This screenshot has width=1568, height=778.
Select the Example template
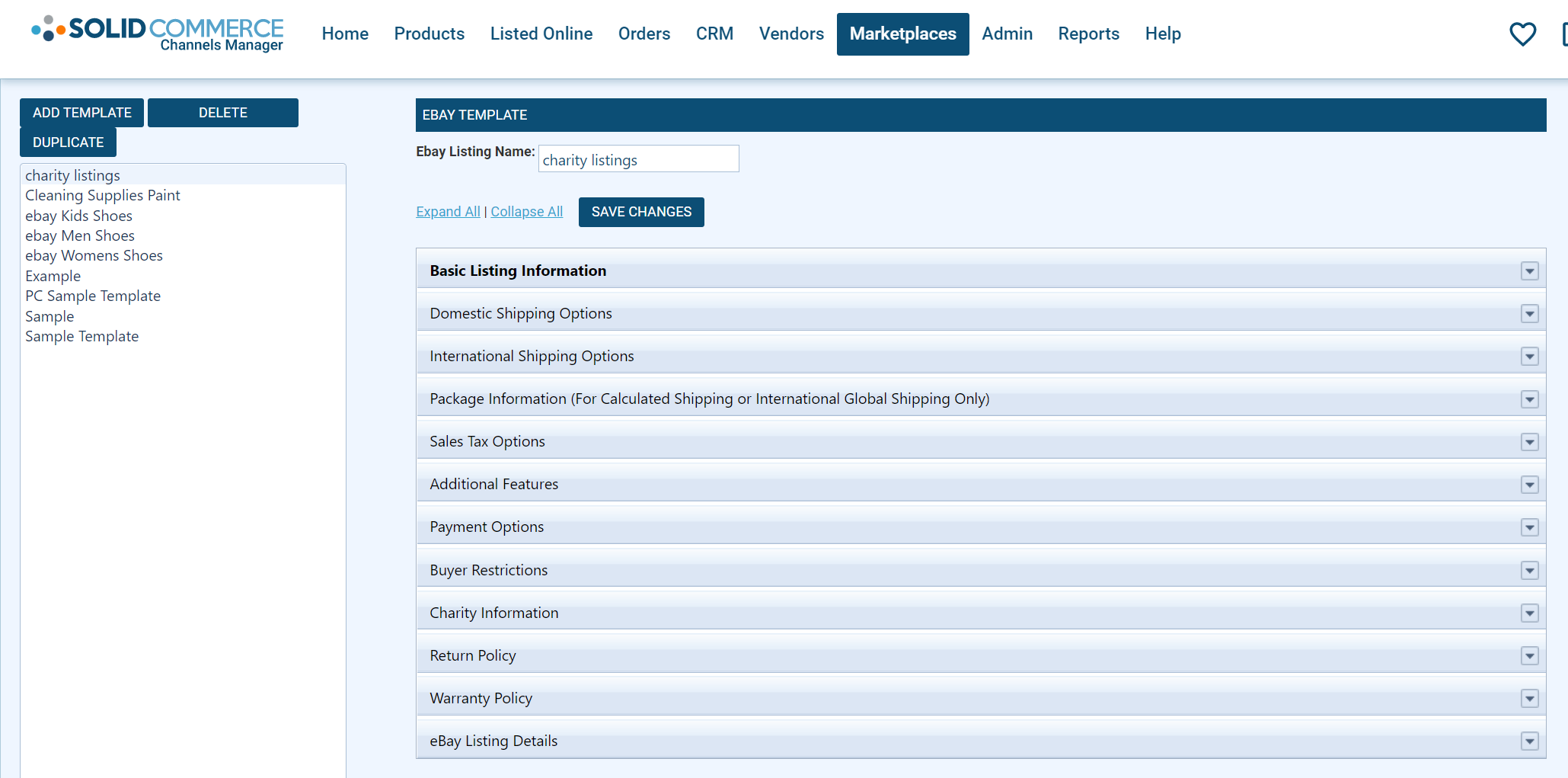coord(183,276)
